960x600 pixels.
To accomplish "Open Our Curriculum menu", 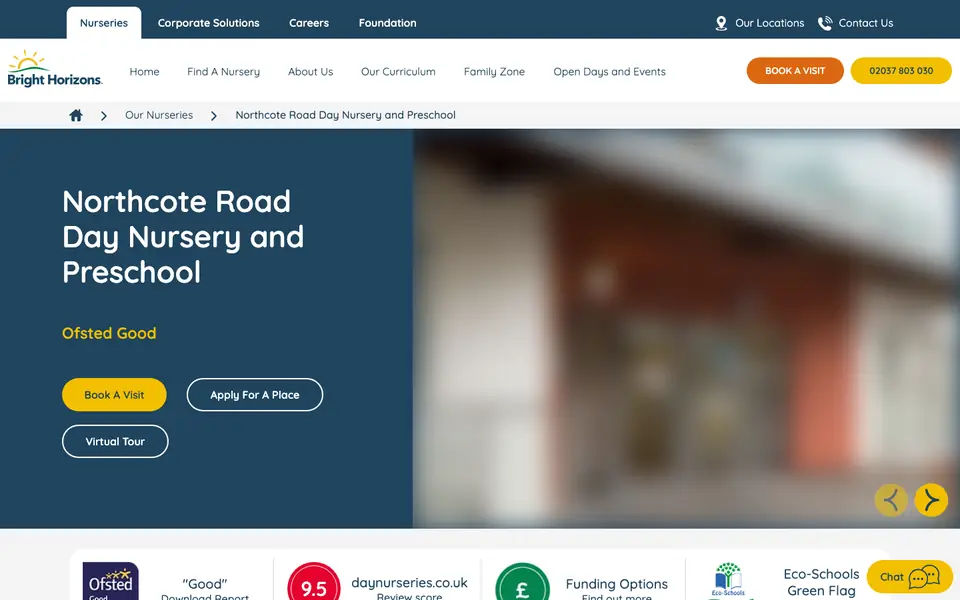I will [x=398, y=72].
